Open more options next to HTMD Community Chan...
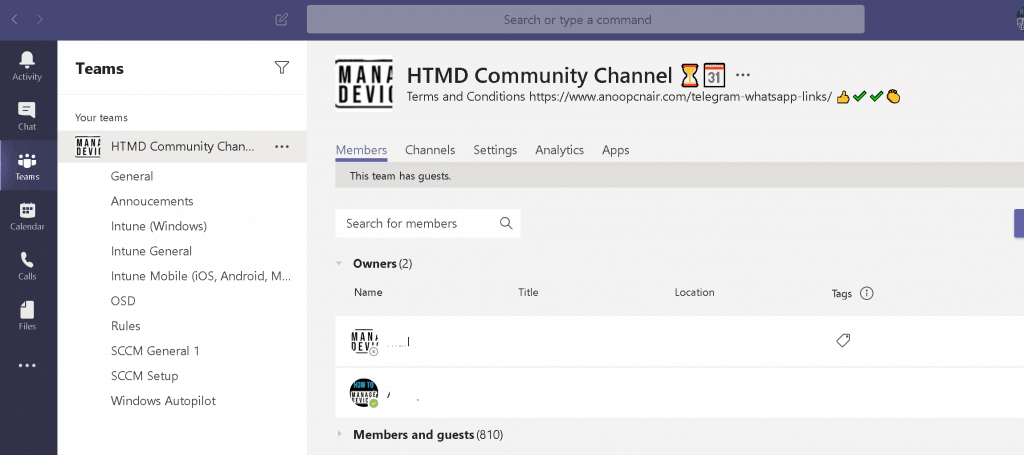Viewport: 1024px width, 455px height. (281, 147)
